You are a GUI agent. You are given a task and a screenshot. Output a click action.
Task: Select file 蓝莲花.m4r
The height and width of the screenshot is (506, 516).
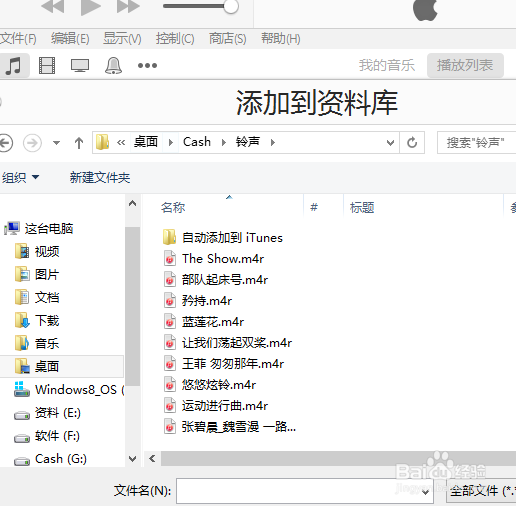coord(203,322)
